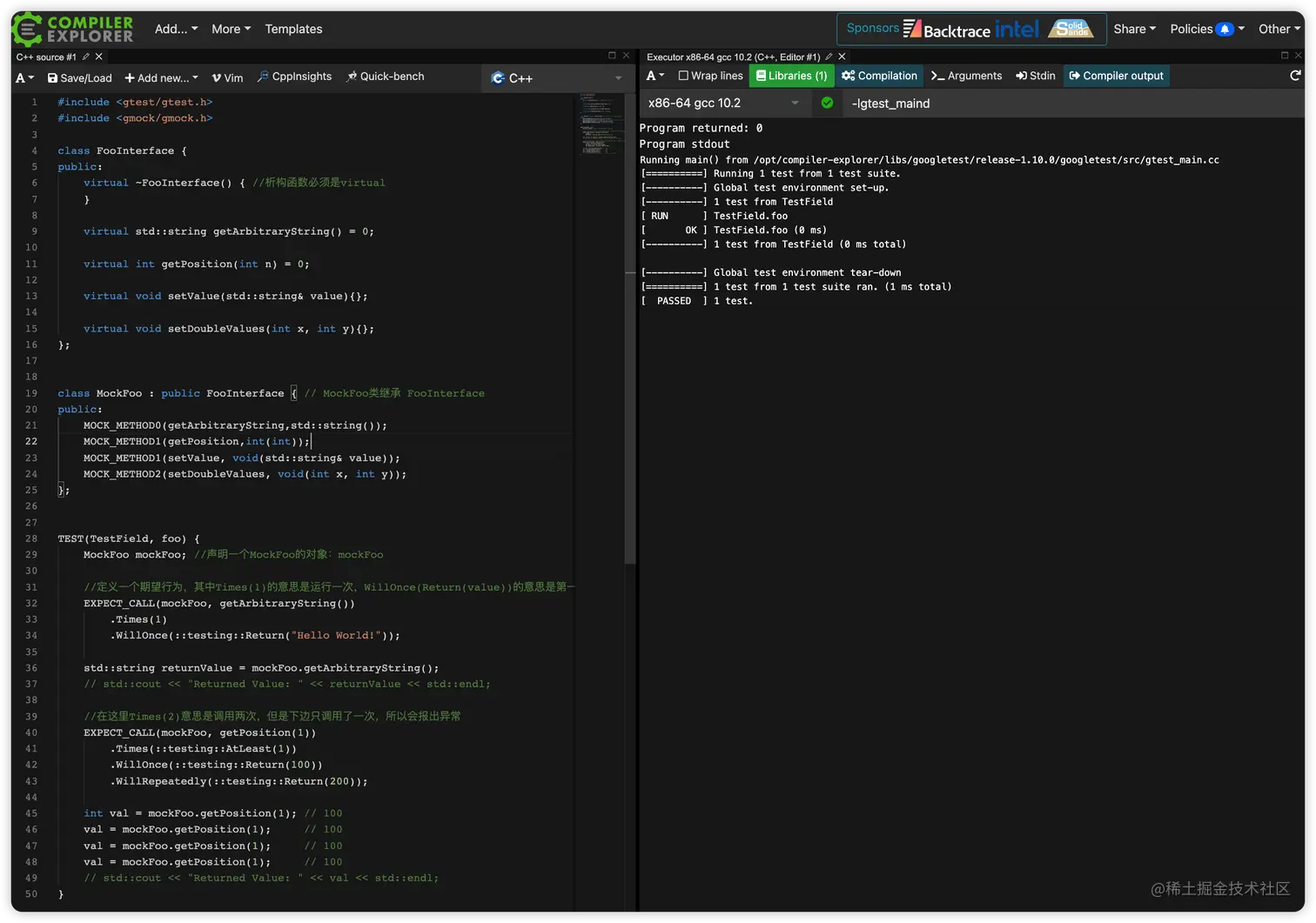The height and width of the screenshot is (923, 1316).
Task: Click the green compilation status checkmark
Action: tap(827, 103)
